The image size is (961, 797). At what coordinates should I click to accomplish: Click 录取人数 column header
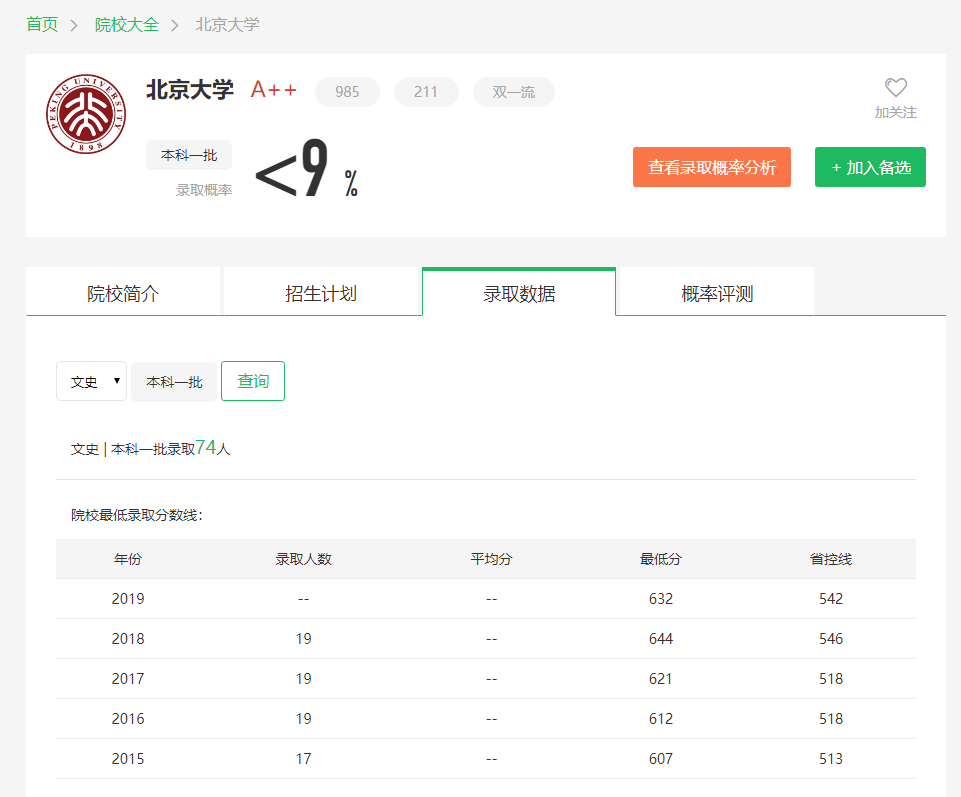[x=303, y=559]
